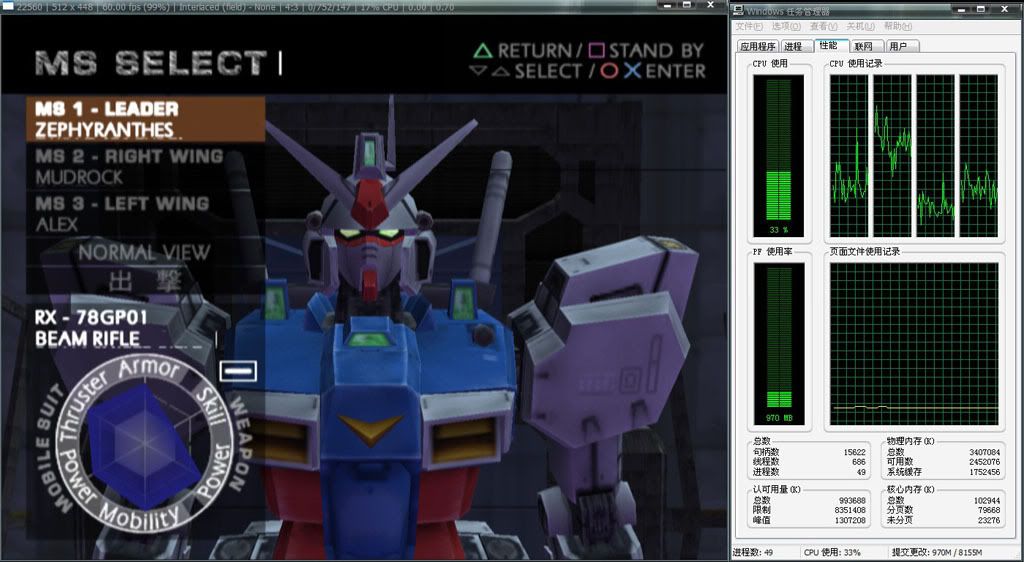The width and height of the screenshot is (1024, 562).
Task: Click the Armor label on stat ring
Action: [150, 369]
